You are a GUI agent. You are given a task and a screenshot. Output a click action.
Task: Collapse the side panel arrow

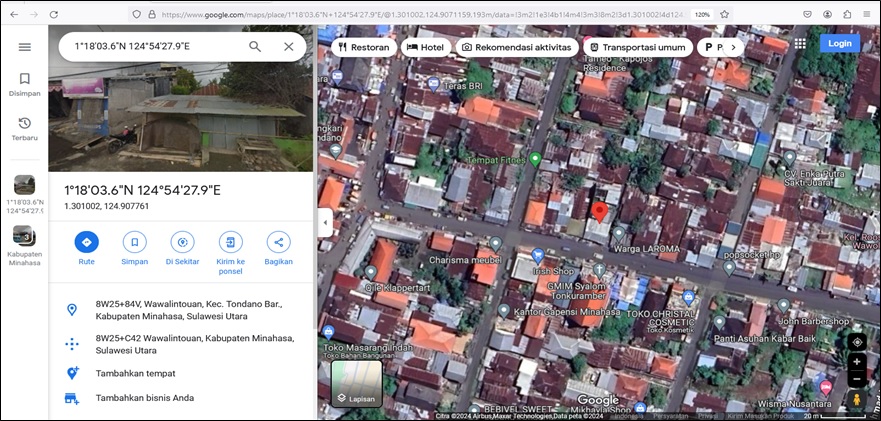[x=324, y=224]
